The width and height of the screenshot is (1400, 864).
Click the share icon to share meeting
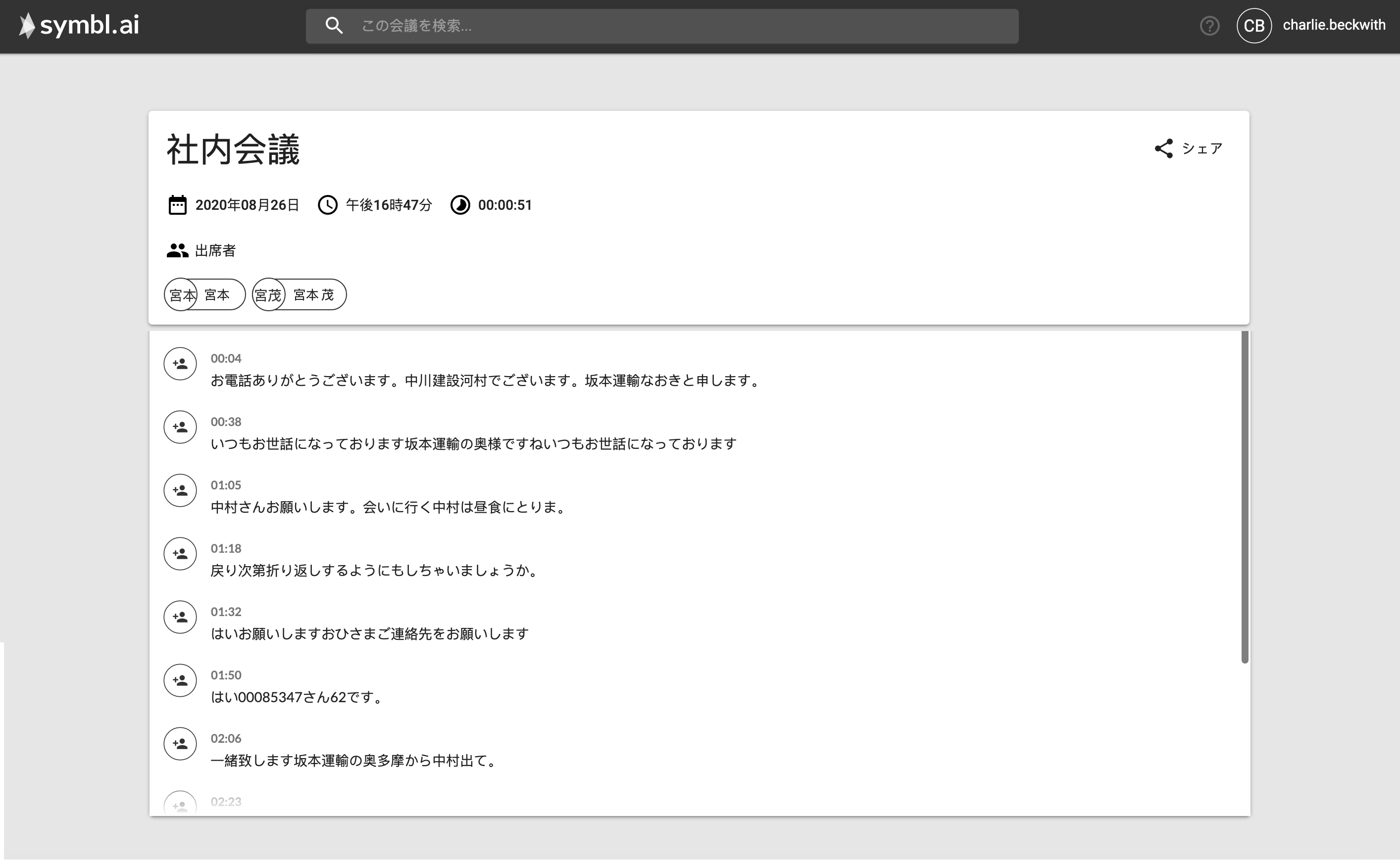pyautogui.click(x=1164, y=149)
